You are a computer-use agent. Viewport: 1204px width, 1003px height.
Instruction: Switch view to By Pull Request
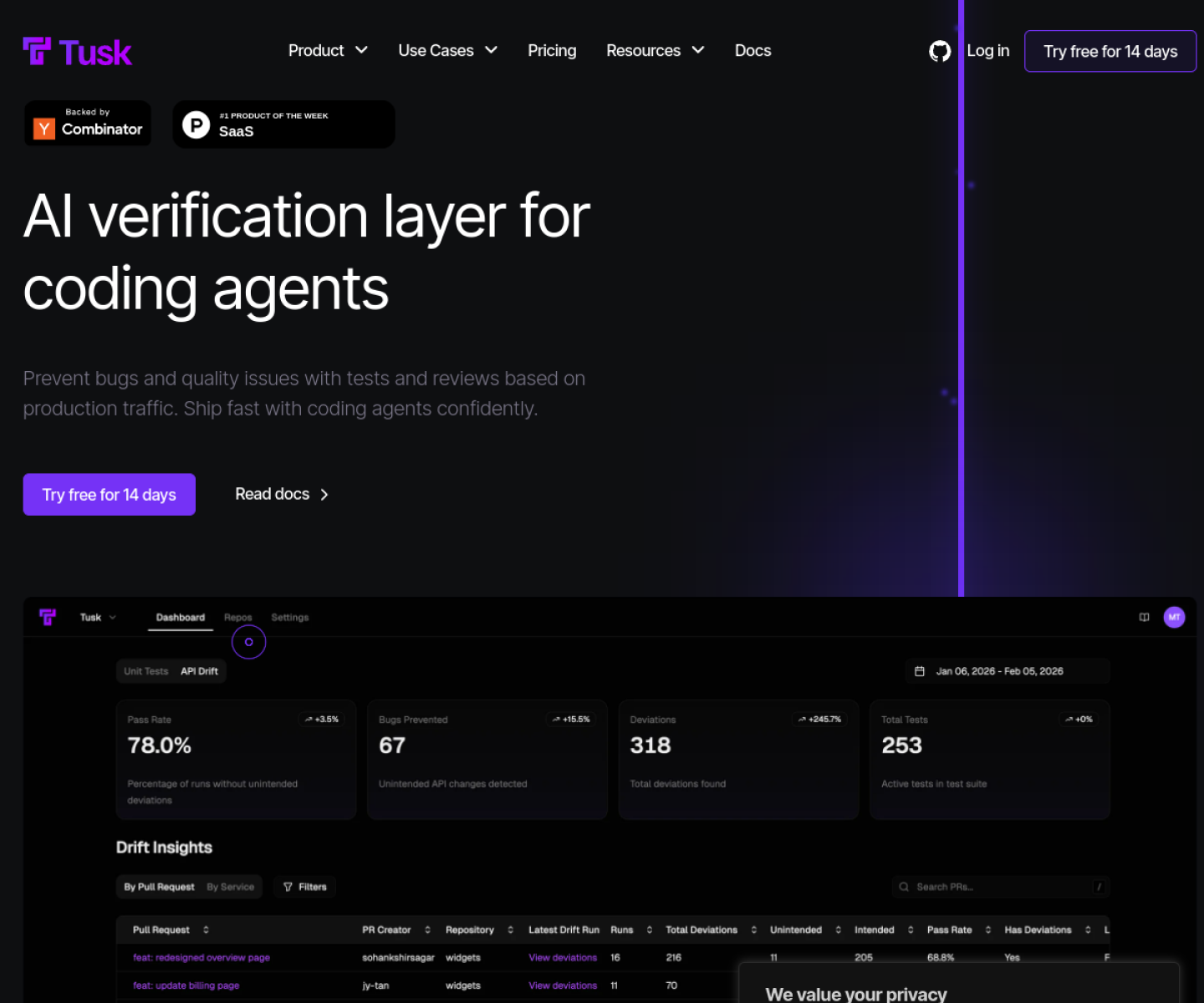pyautogui.click(x=159, y=887)
